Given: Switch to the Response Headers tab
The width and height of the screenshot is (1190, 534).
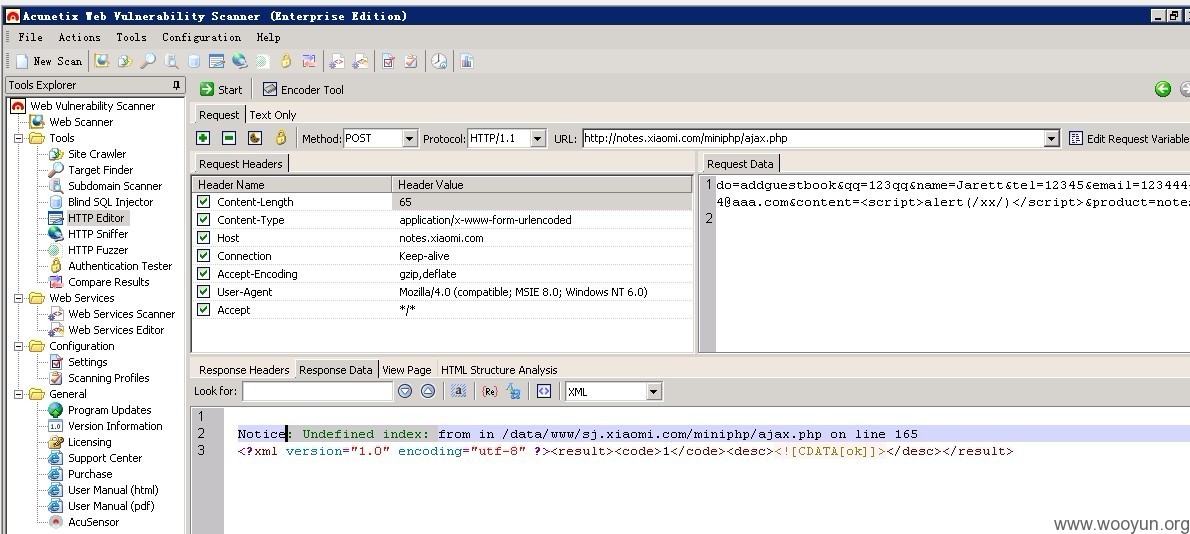Looking at the screenshot, I should tap(244, 370).
